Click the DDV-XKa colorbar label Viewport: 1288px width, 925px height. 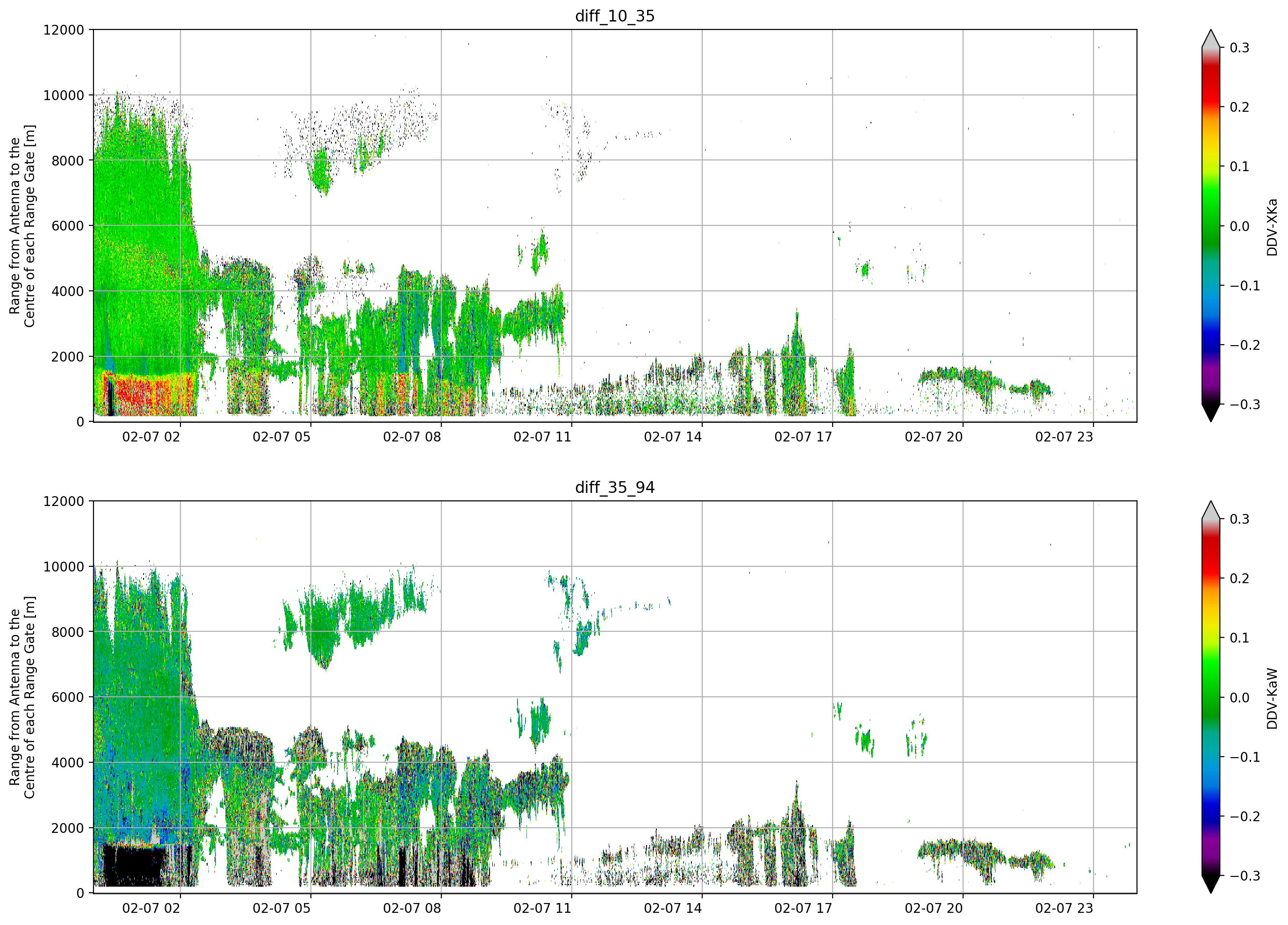point(1272,227)
